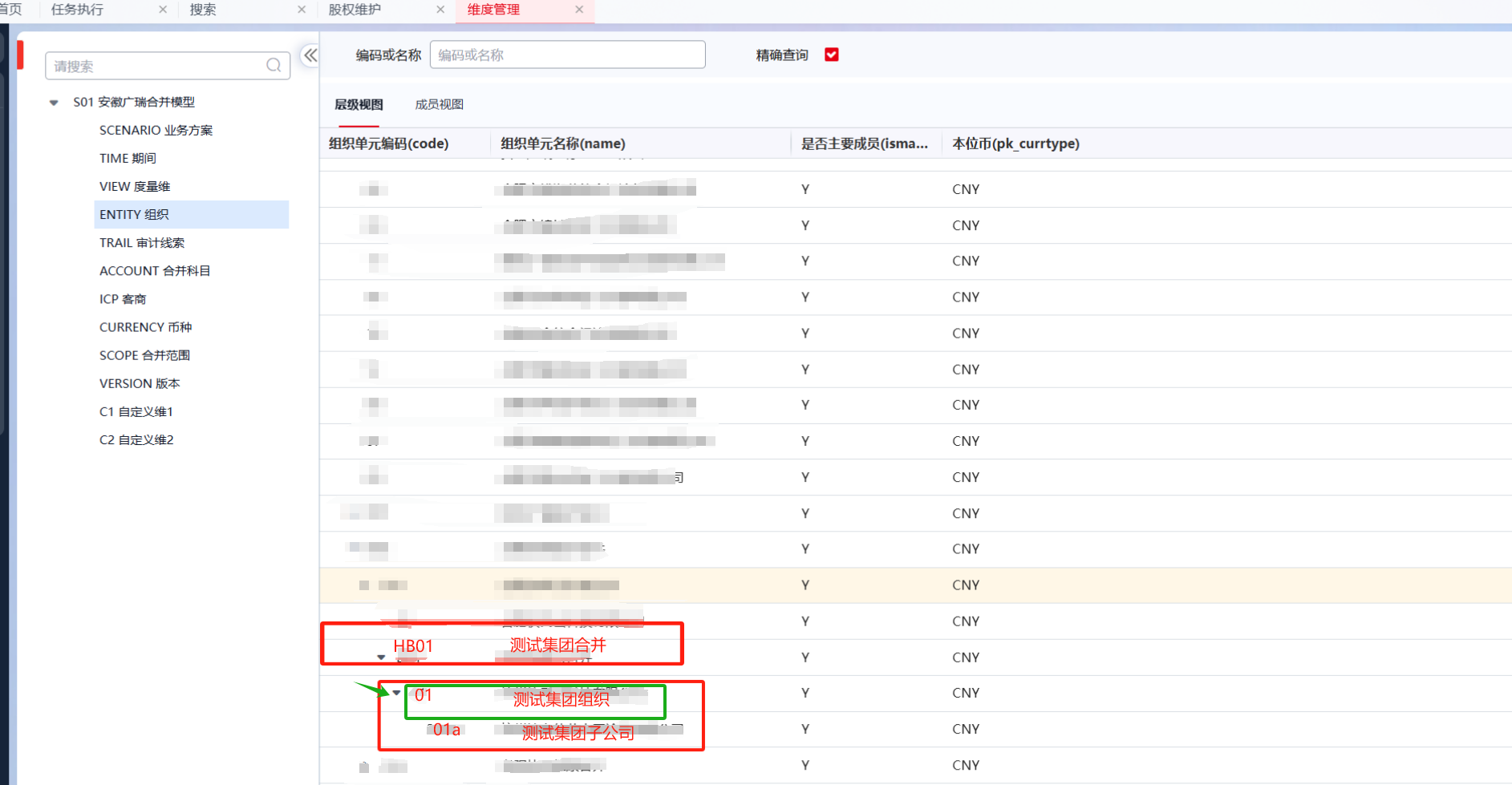
Task: Click the search magnifier icon in sidebar
Action: tap(274, 66)
